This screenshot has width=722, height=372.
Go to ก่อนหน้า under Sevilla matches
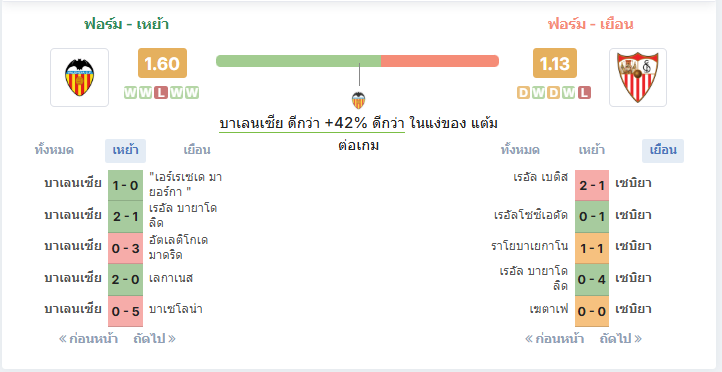554,339
